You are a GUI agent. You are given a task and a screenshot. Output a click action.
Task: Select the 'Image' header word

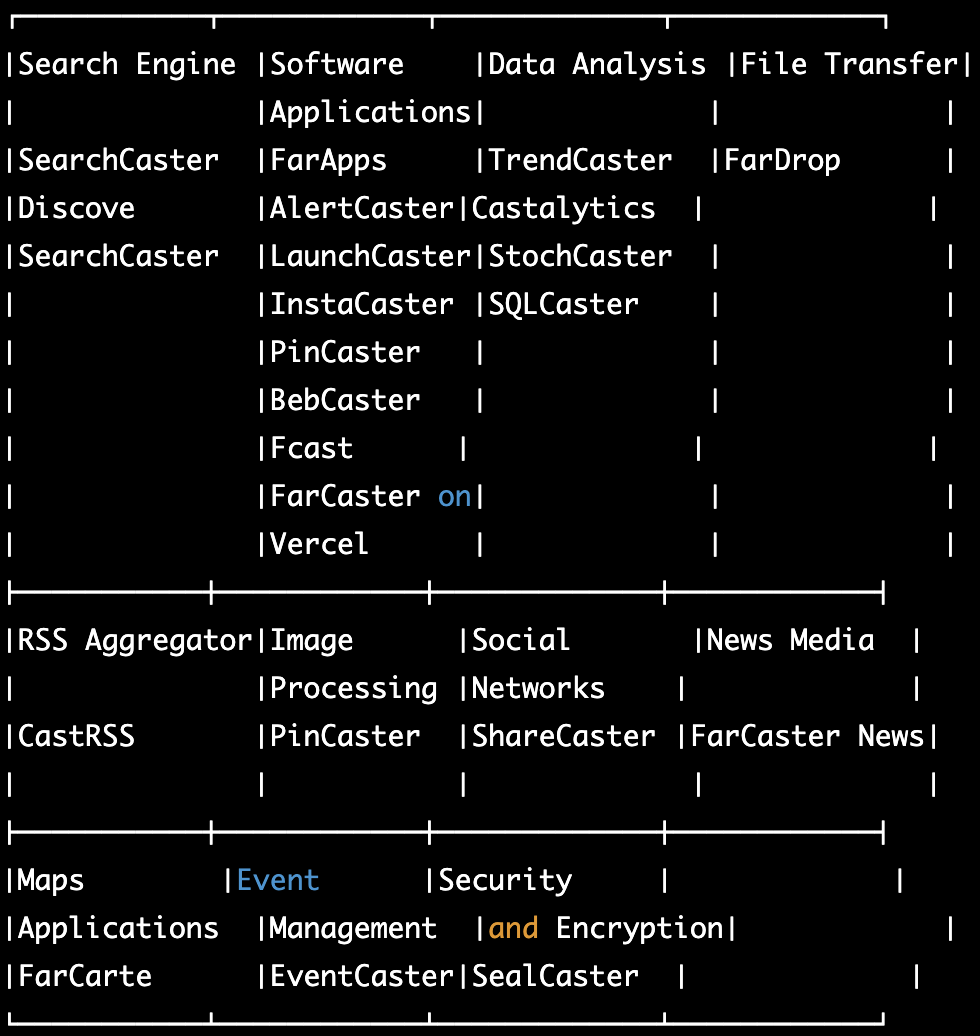point(312,642)
